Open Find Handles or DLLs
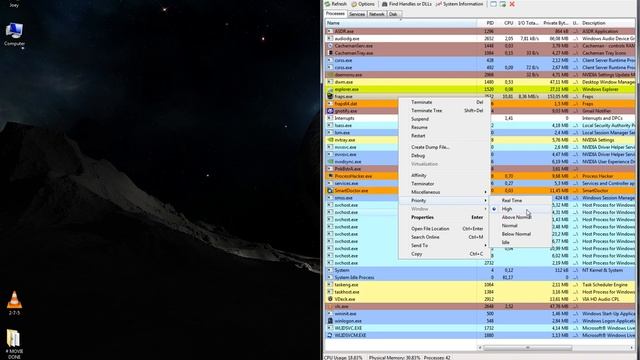The height and width of the screenshot is (360, 640). (407, 4)
